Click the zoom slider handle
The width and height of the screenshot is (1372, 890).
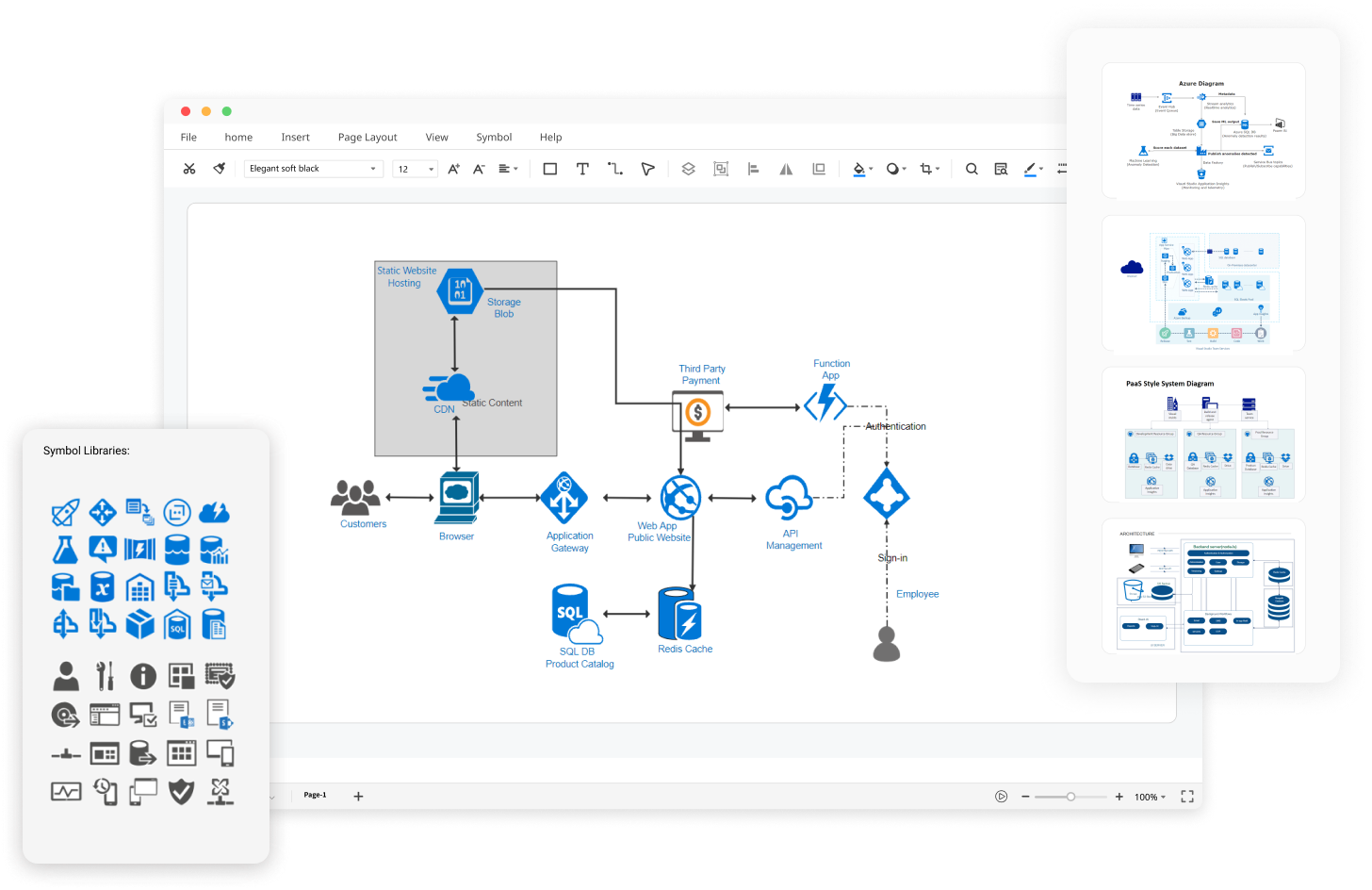coord(1070,797)
